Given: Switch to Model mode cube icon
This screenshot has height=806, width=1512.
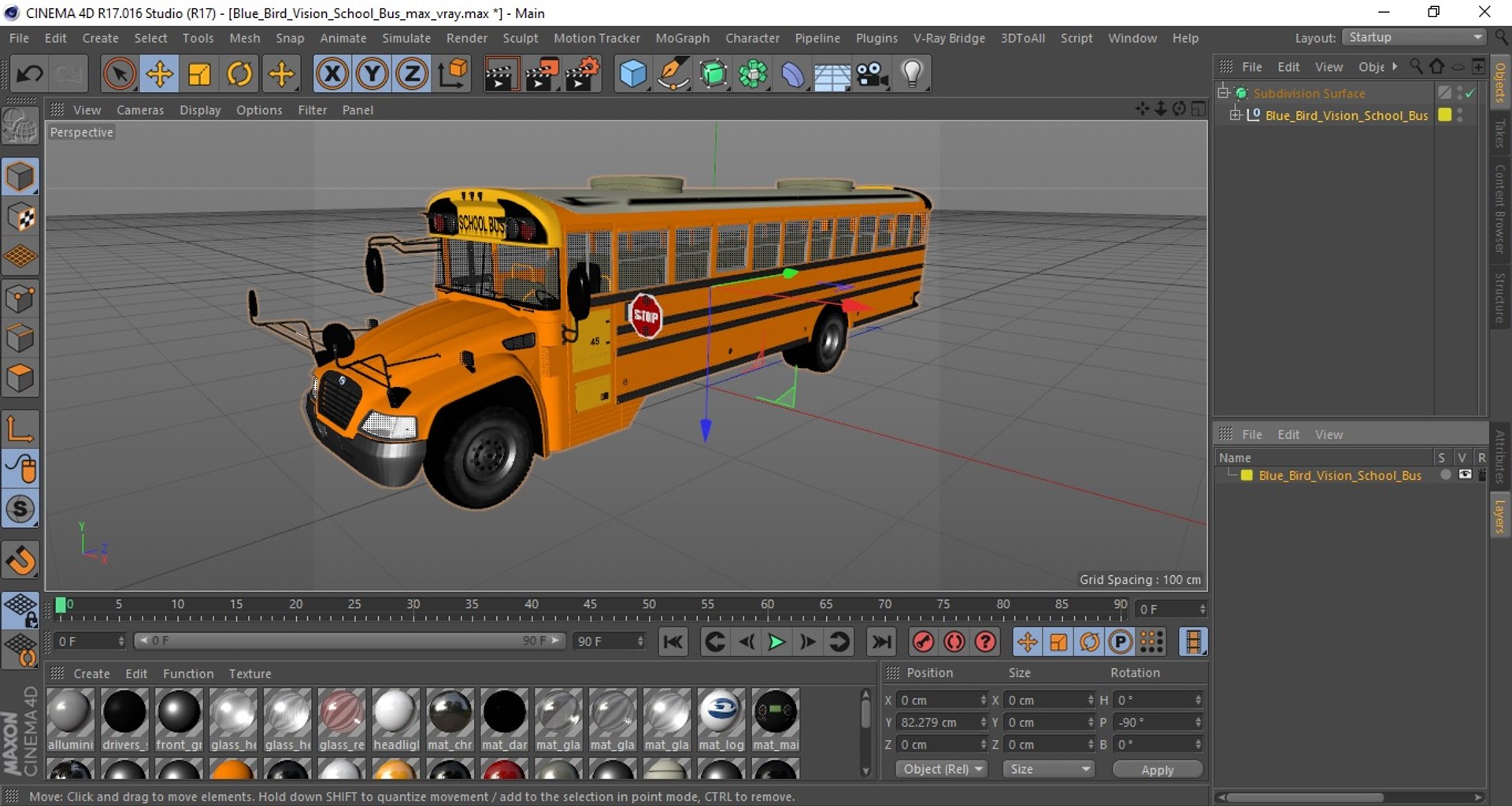Looking at the screenshot, I should [20, 176].
